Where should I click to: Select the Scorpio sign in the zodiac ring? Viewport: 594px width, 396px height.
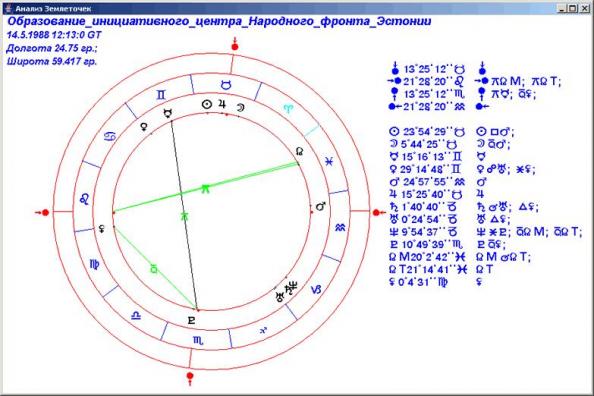tap(198, 341)
